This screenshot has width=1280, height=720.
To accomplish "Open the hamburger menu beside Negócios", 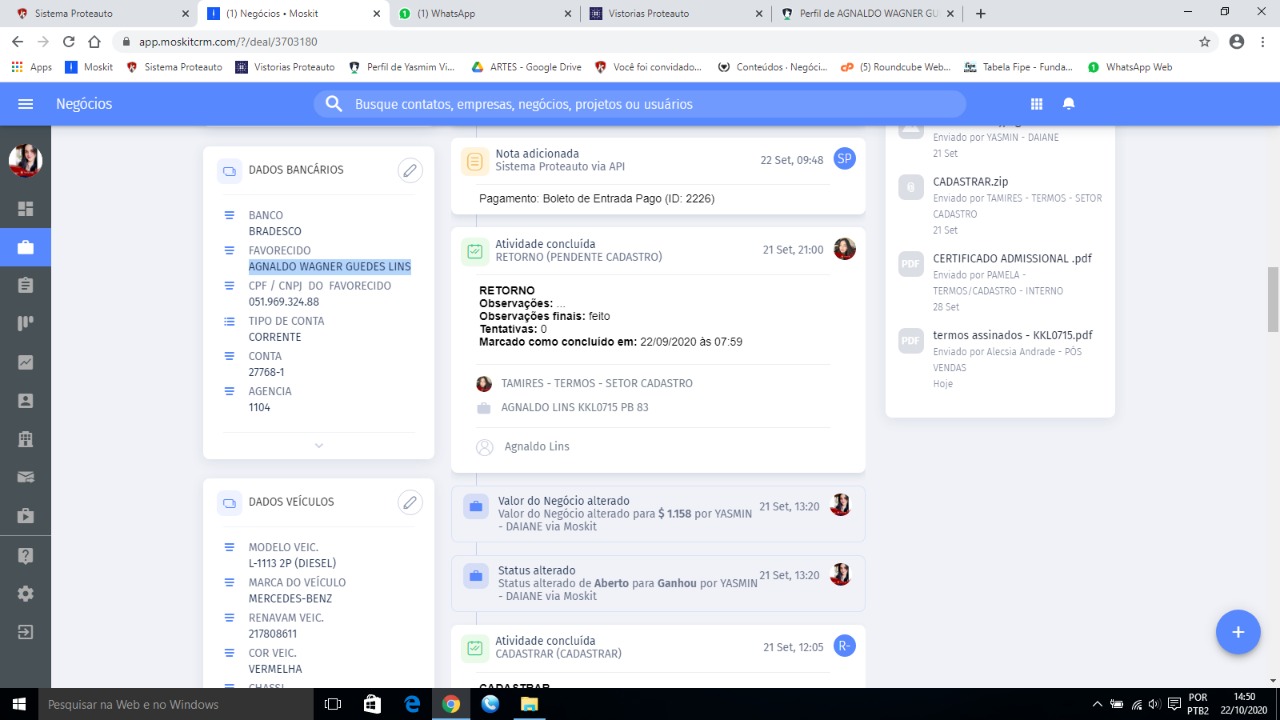I will (x=26, y=104).
